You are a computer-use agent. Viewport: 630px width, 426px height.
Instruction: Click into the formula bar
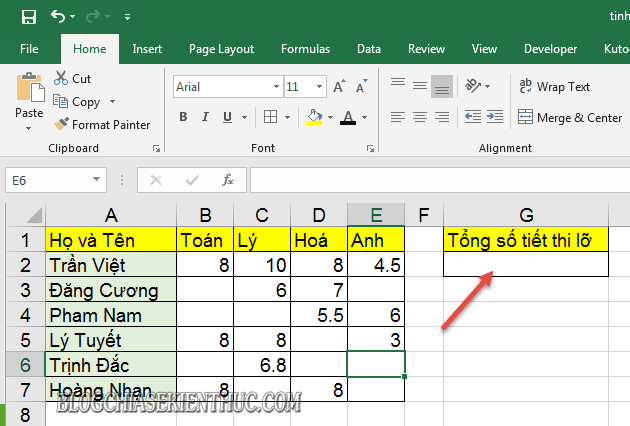point(440,180)
